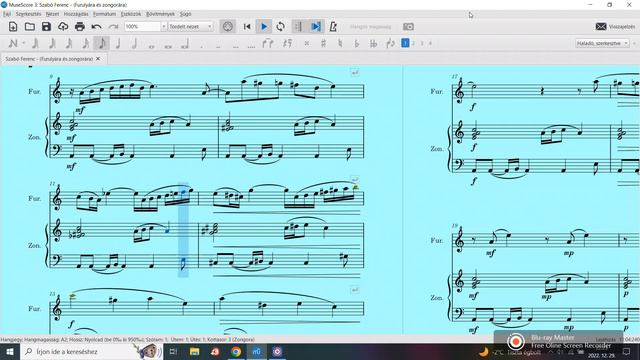
Task: Select the half note duration
Action: click(x=134, y=43)
